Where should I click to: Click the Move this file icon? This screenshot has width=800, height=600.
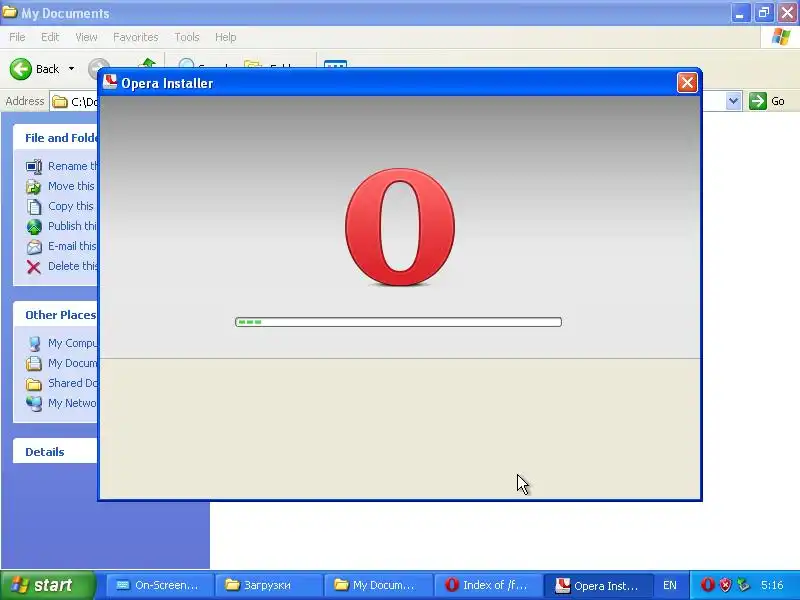click(34, 187)
